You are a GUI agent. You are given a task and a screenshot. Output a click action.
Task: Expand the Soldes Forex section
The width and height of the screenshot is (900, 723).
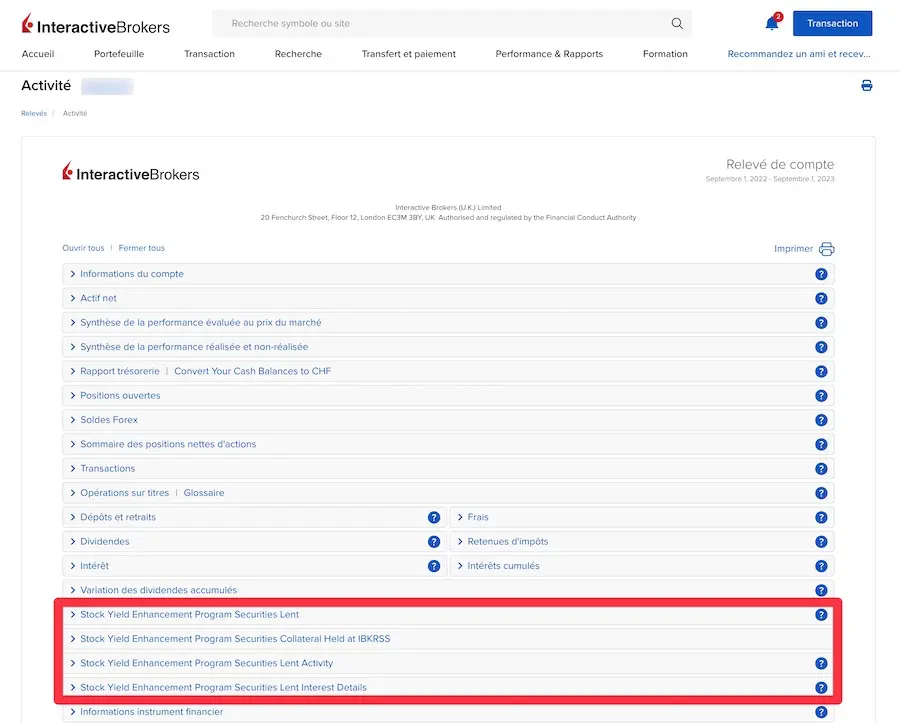coord(109,420)
